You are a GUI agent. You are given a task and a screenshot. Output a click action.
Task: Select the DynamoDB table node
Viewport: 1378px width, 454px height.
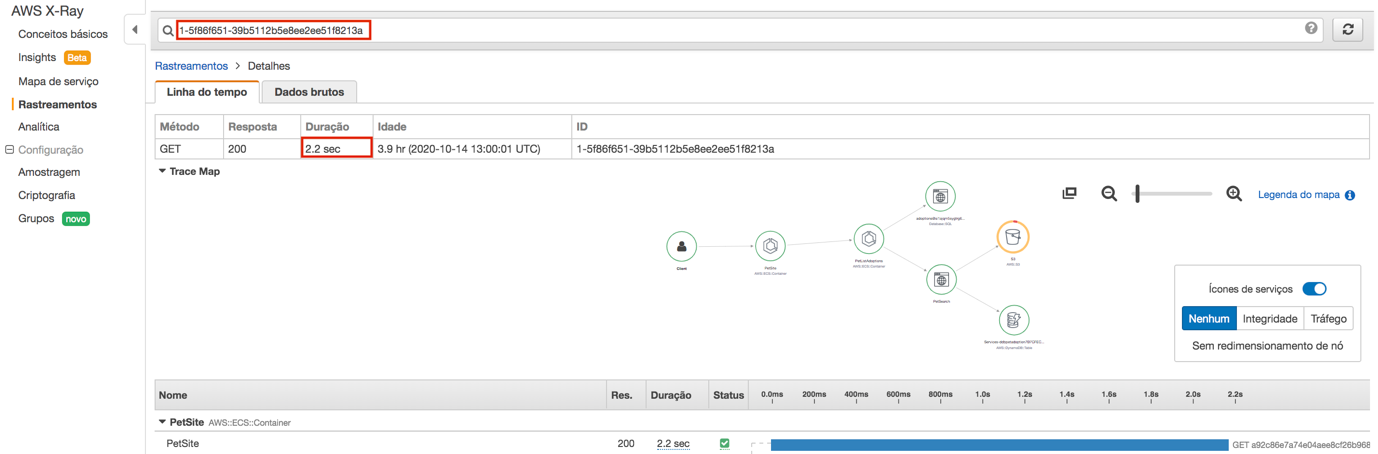coord(1013,320)
